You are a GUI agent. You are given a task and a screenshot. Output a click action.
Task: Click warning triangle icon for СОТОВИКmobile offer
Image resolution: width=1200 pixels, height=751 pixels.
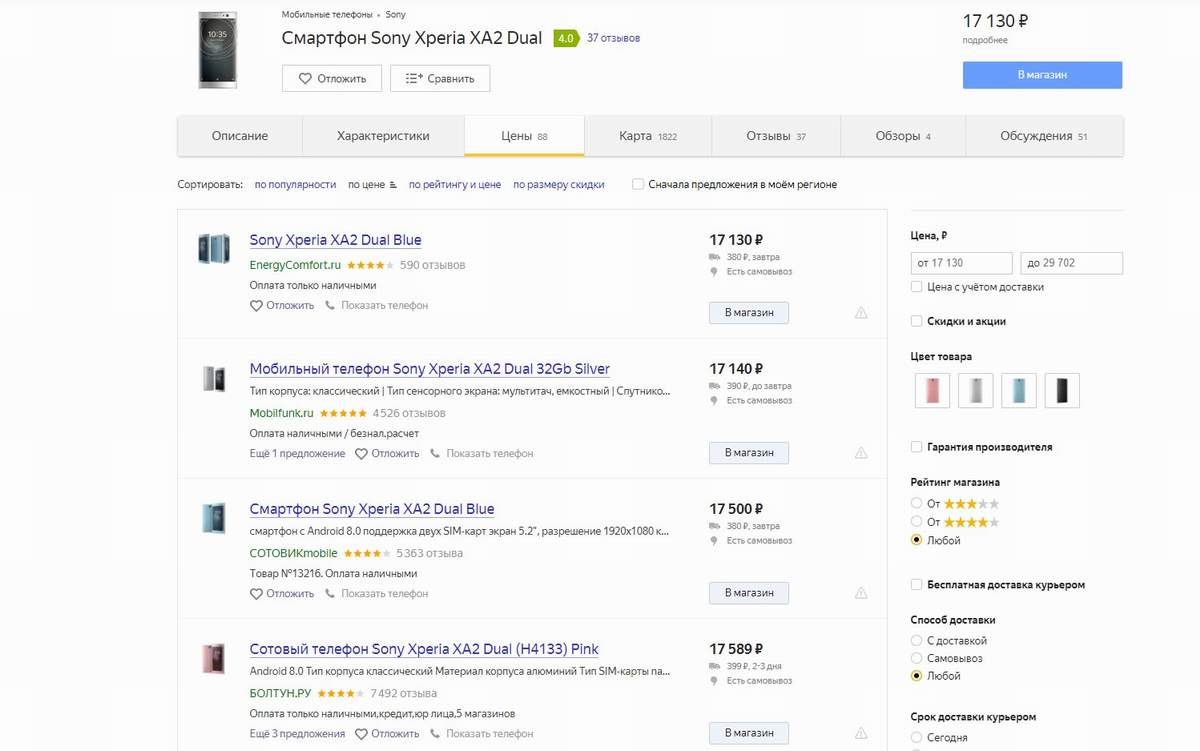tap(861, 593)
